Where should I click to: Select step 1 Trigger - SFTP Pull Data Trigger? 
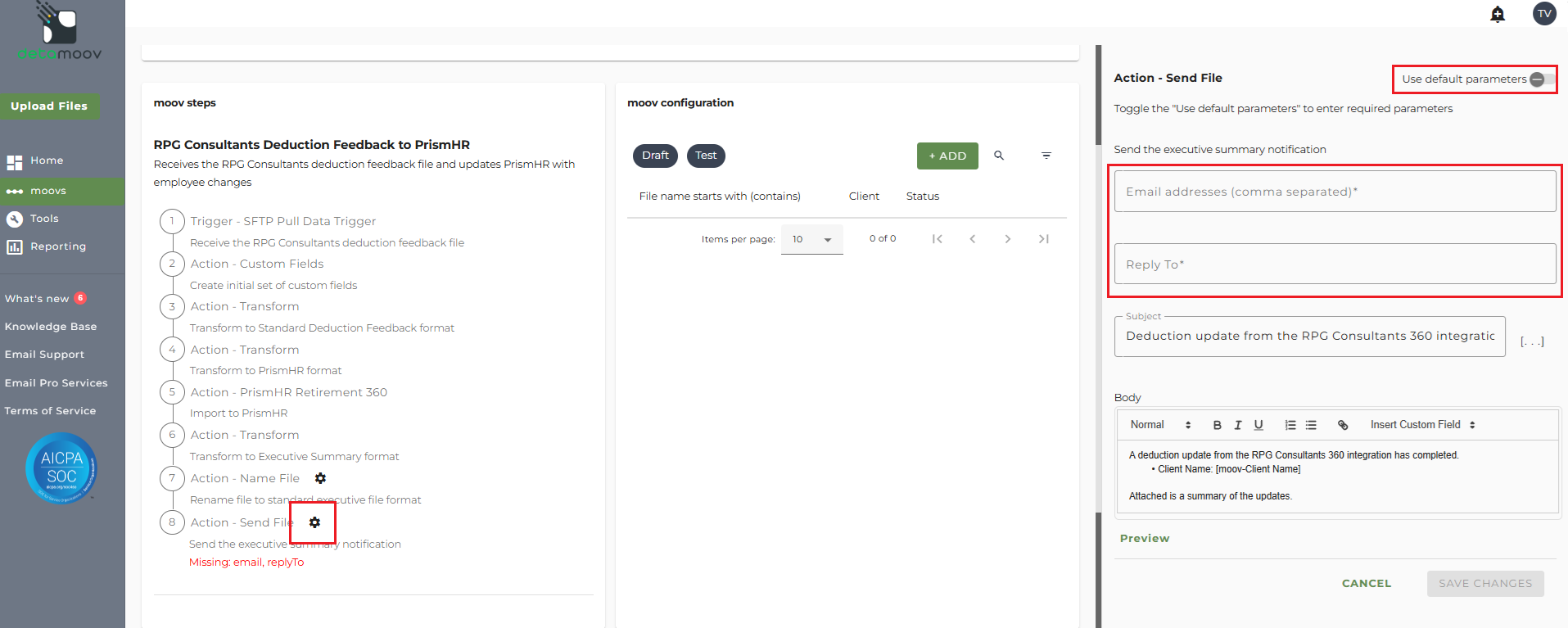pyautogui.click(x=283, y=221)
